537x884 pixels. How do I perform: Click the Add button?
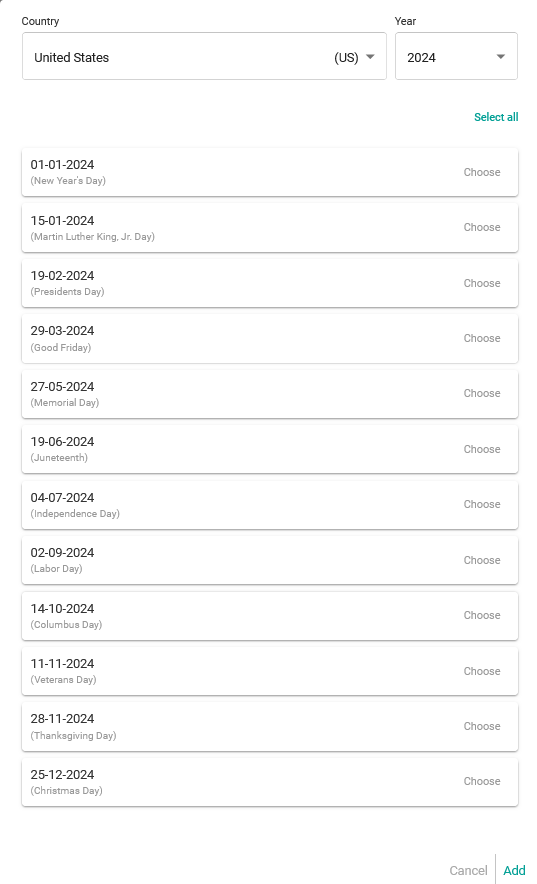point(514,870)
